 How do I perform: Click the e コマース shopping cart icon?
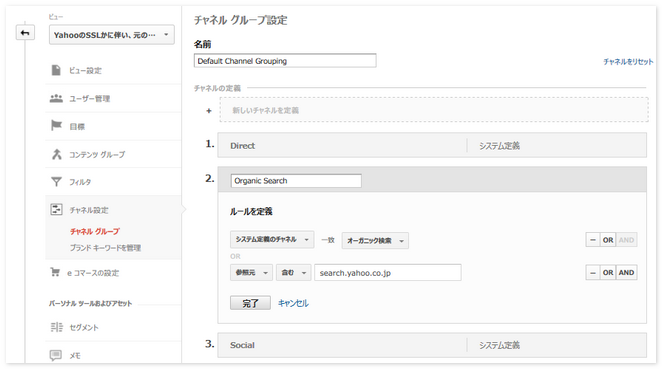coord(55,272)
